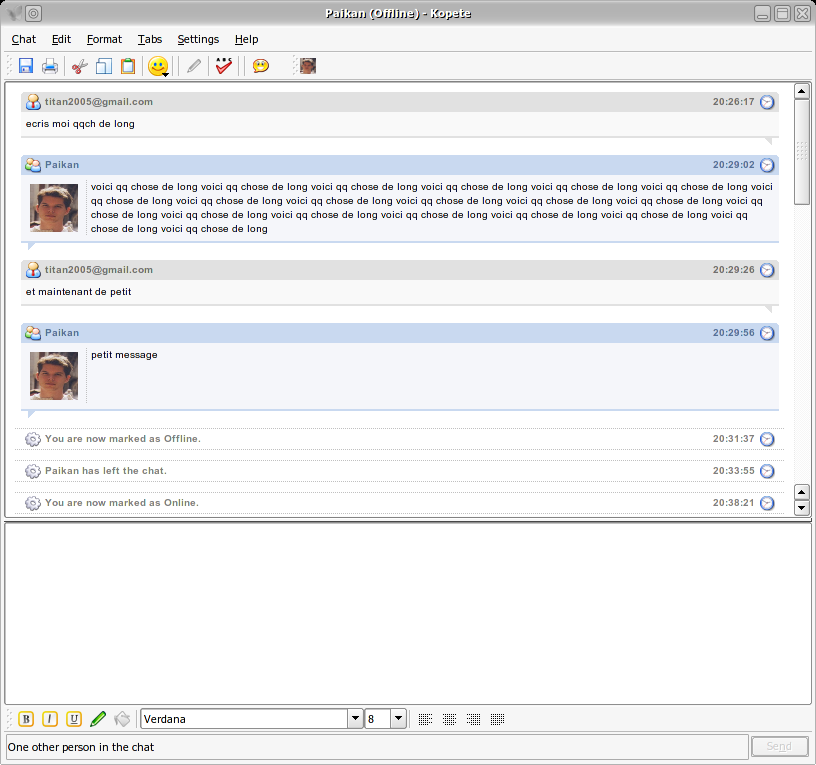Click the speech bubble smiley icon

261,66
